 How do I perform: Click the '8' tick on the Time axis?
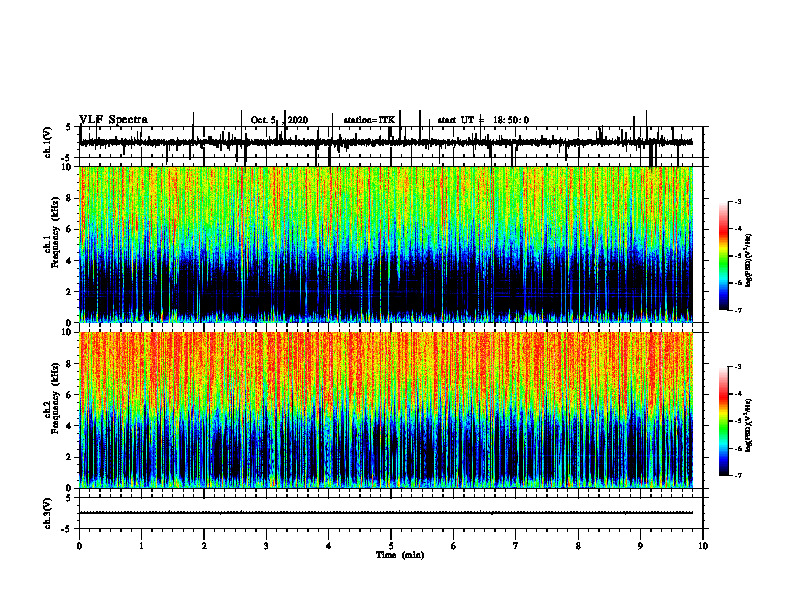coord(578,546)
